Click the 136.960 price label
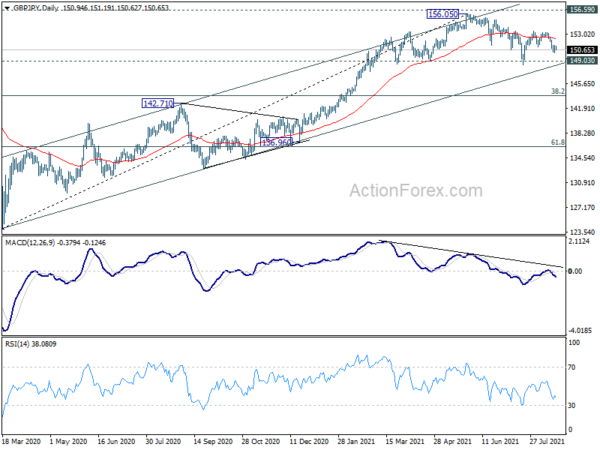Viewport: 600px width, 450px height. click(276, 143)
